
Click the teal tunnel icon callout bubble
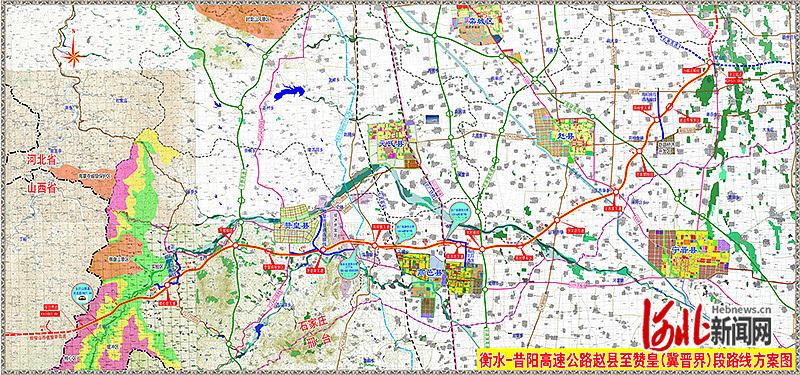coord(82,293)
